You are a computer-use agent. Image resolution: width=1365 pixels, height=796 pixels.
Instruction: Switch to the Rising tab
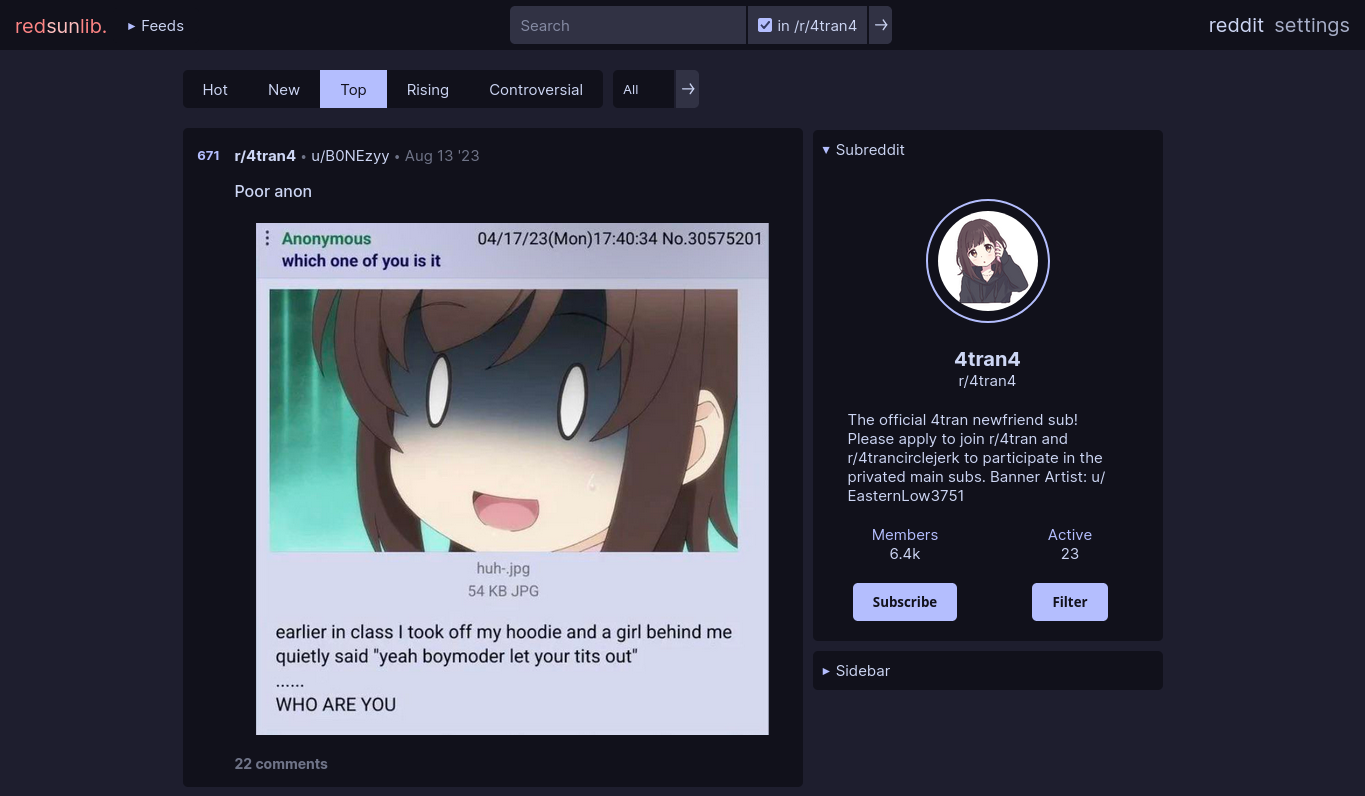pyautogui.click(x=428, y=89)
